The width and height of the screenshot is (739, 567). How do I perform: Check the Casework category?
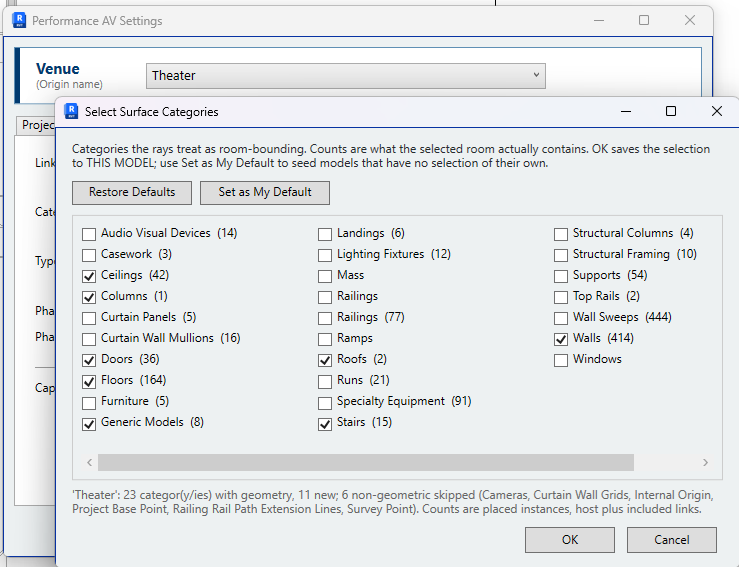89,255
